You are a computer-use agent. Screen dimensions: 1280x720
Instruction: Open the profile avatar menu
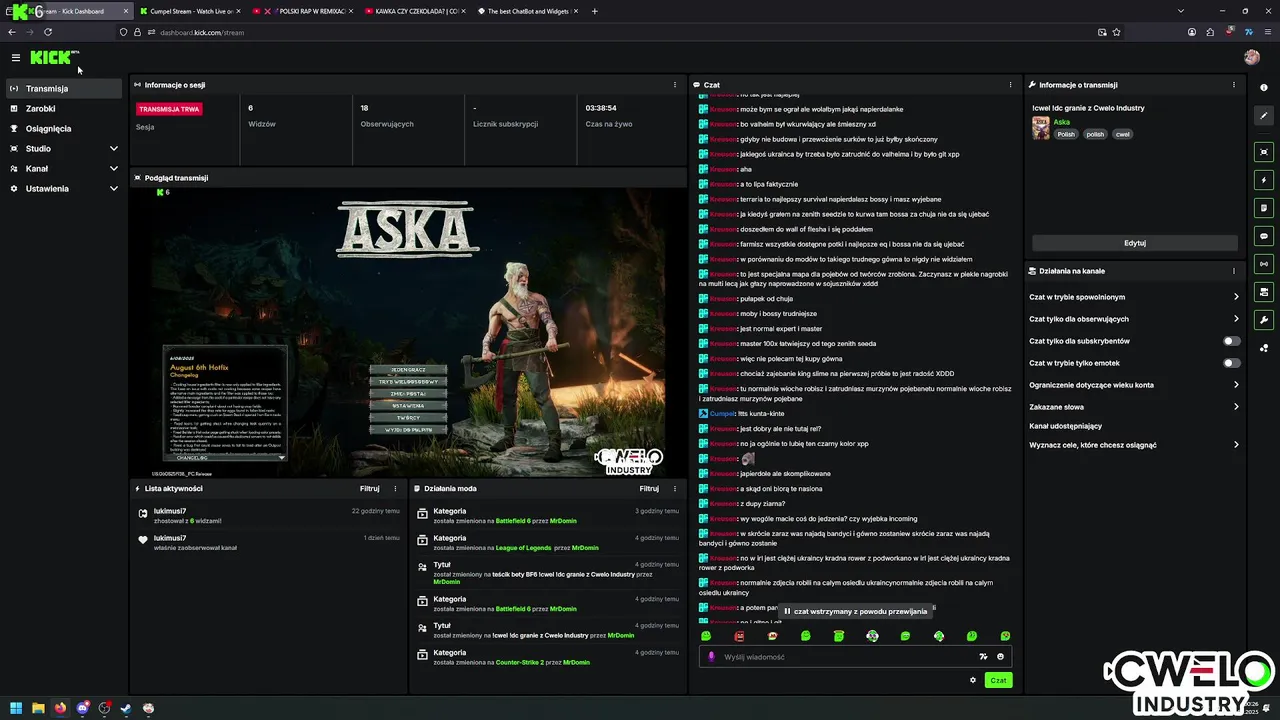[x=1252, y=58]
